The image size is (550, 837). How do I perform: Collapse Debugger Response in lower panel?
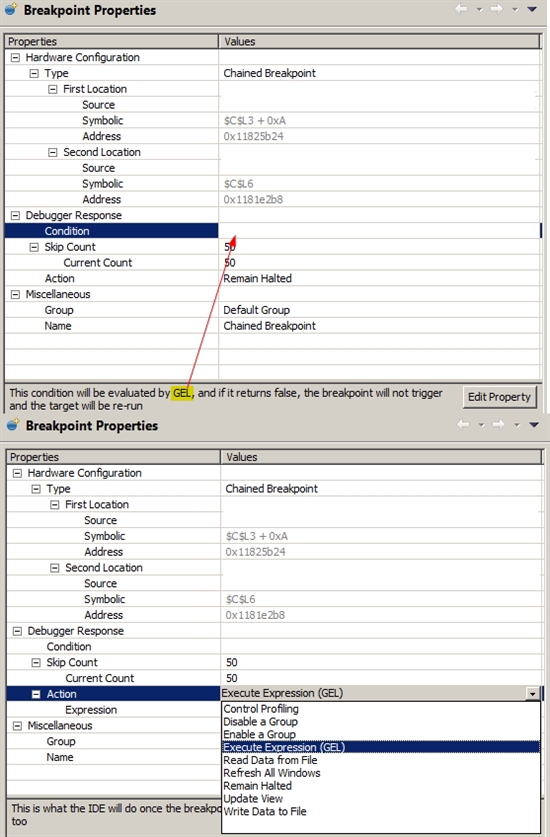[x=17, y=631]
